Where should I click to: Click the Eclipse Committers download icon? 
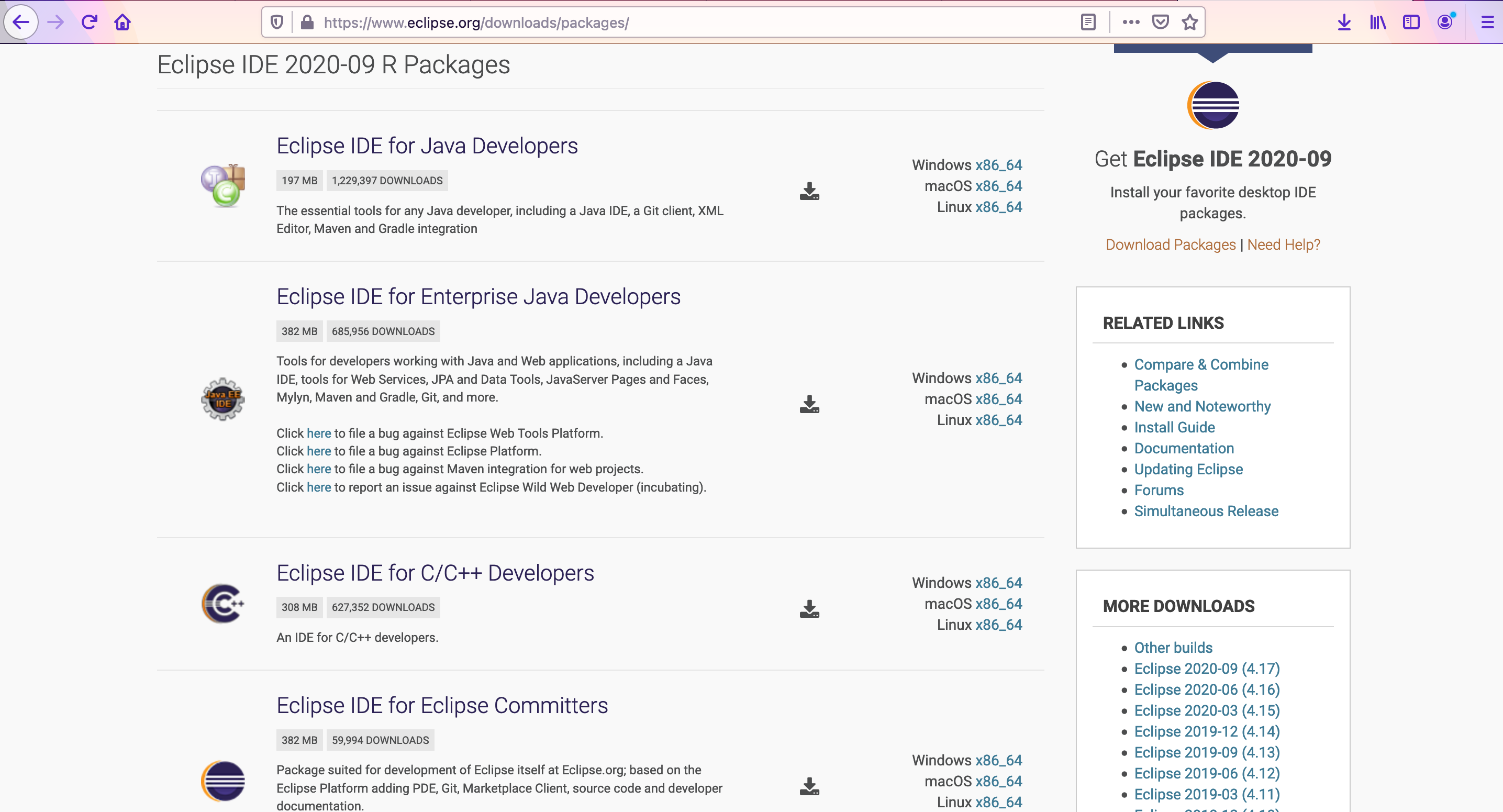[809, 786]
